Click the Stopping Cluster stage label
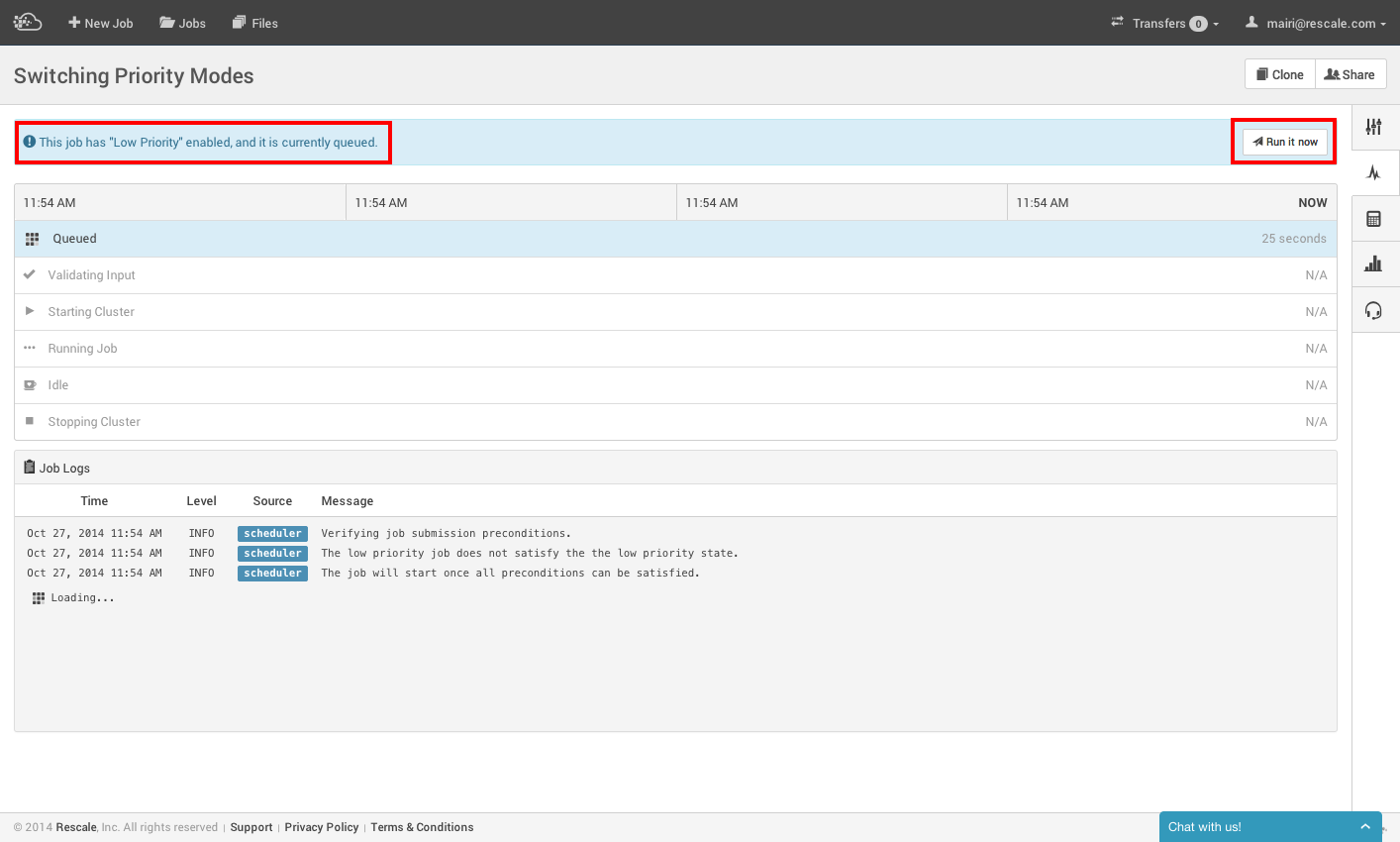 94,422
